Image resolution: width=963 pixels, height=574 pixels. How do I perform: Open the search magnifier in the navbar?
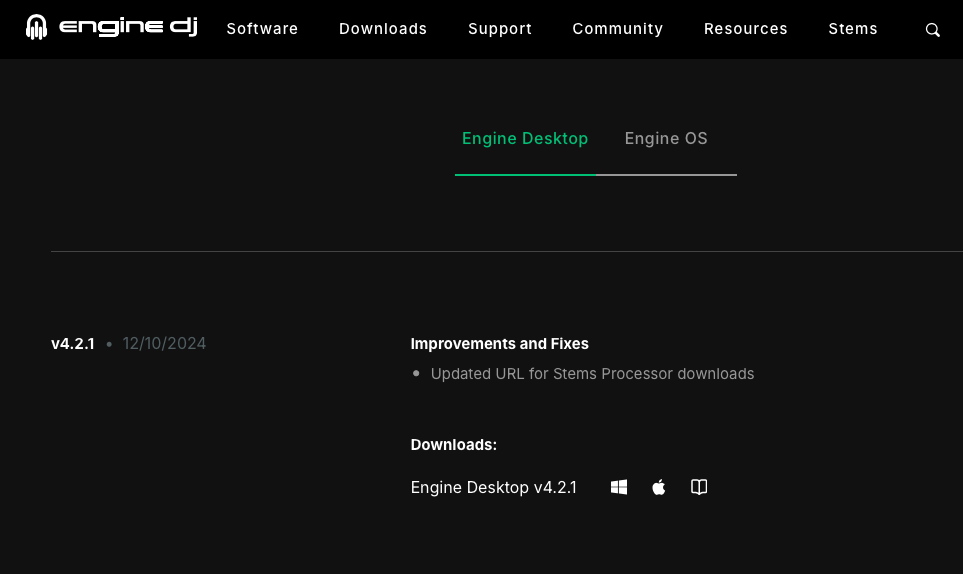932,29
